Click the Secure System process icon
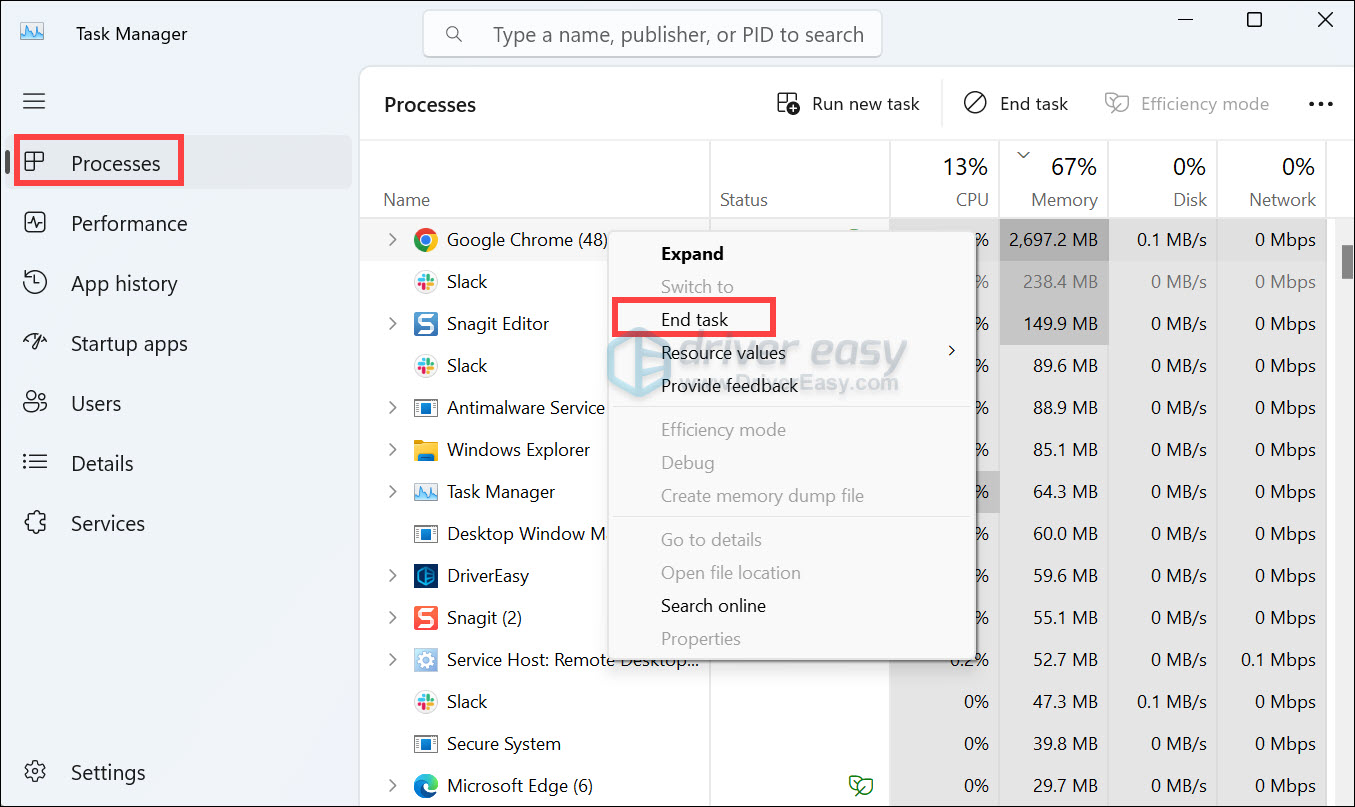Screen dimensions: 1355x807 tap(426, 744)
